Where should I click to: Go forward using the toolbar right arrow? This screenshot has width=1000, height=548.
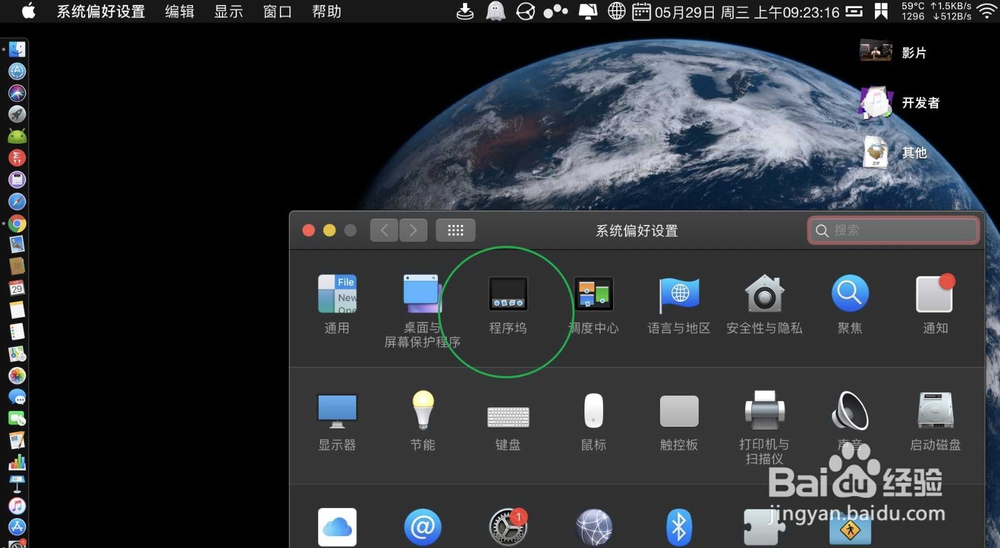(x=413, y=230)
